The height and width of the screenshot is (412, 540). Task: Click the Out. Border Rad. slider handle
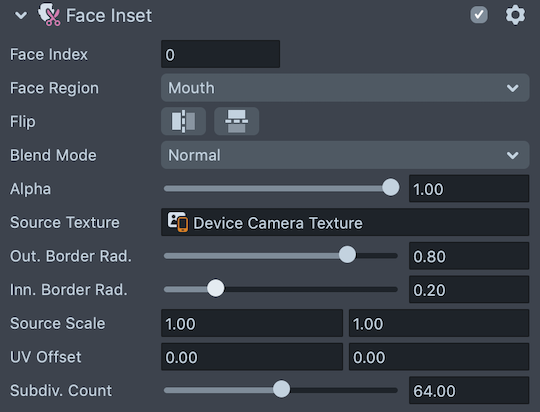pos(347,255)
